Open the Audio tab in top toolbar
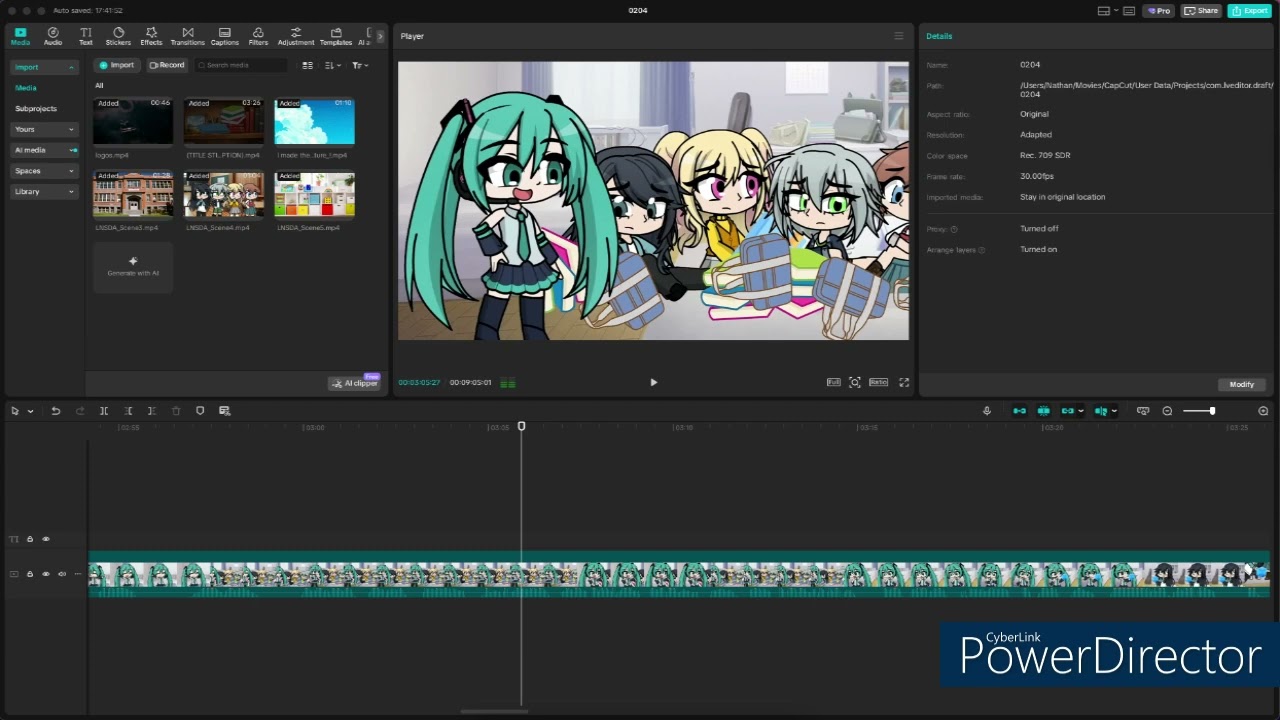 tap(53, 37)
